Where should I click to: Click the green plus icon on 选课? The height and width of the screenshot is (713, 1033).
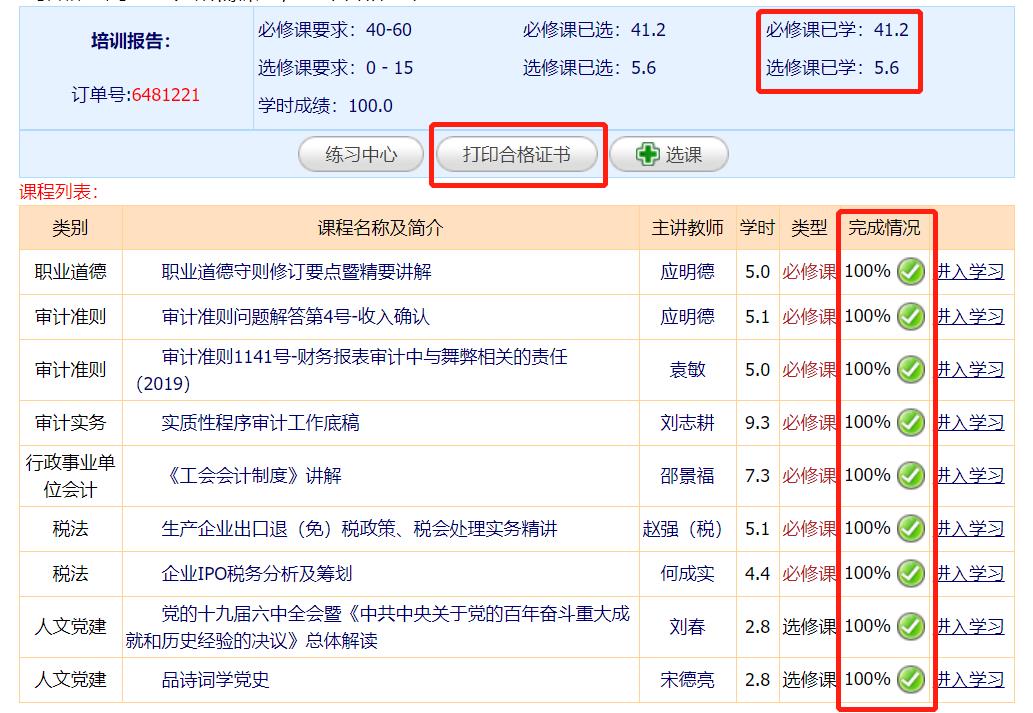coord(648,155)
